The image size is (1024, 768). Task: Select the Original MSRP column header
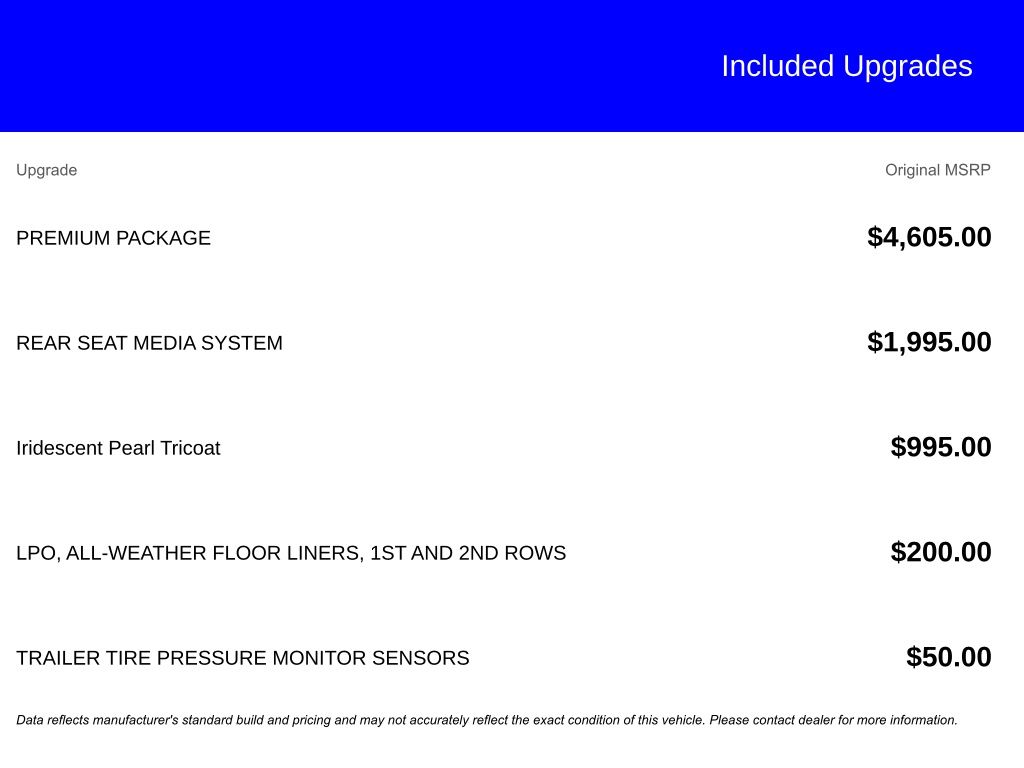tap(937, 170)
